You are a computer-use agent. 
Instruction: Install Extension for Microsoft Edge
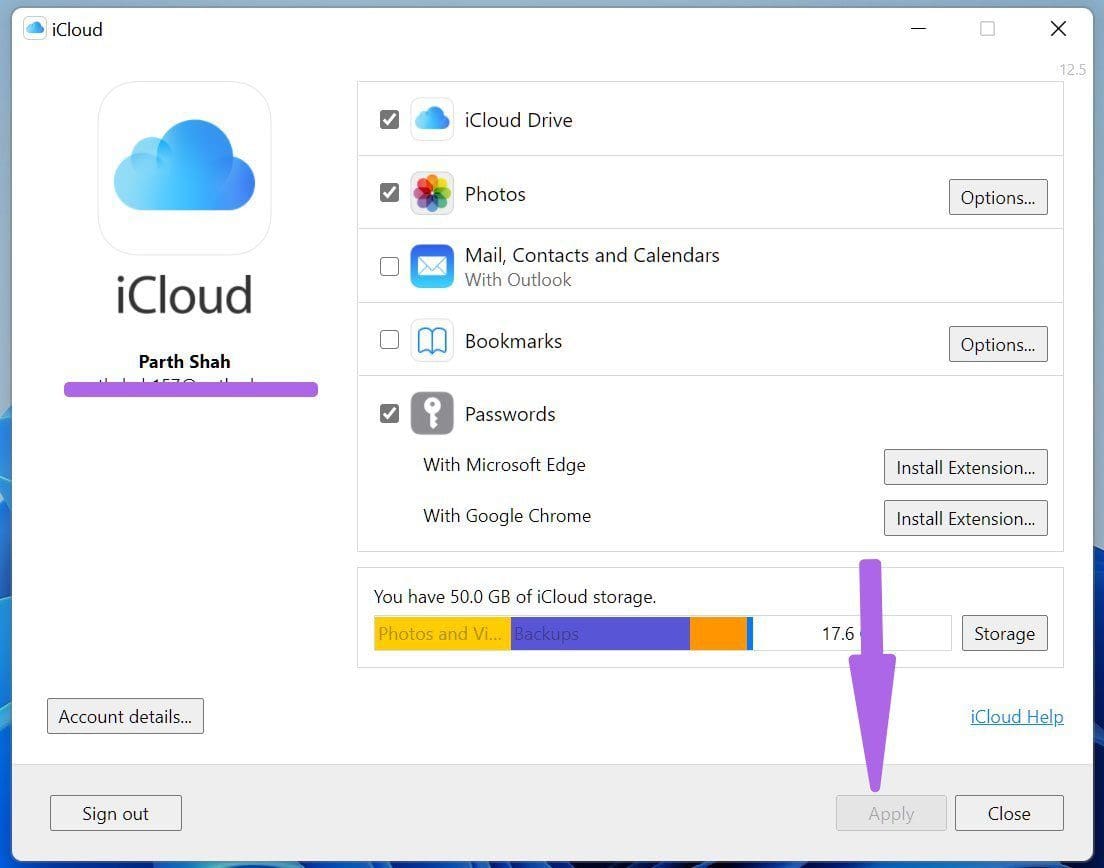(x=965, y=467)
